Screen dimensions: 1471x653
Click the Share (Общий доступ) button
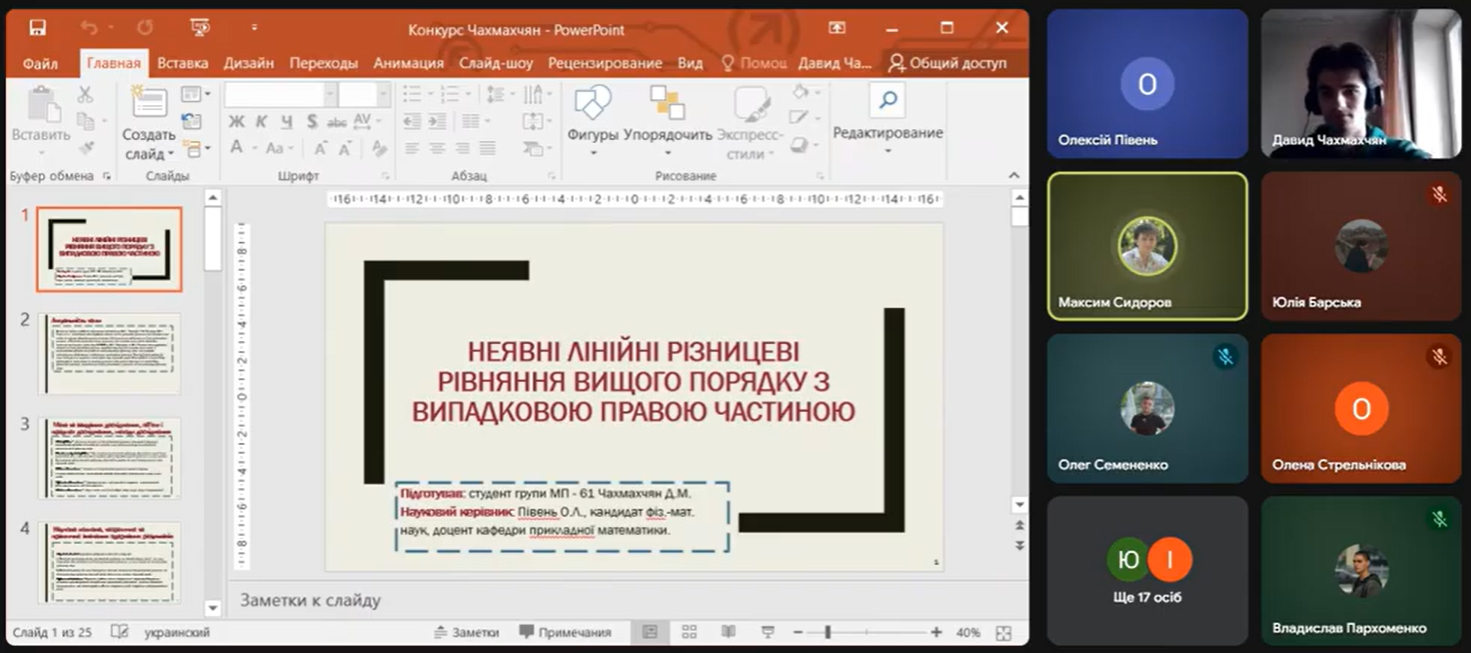point(947,63)
